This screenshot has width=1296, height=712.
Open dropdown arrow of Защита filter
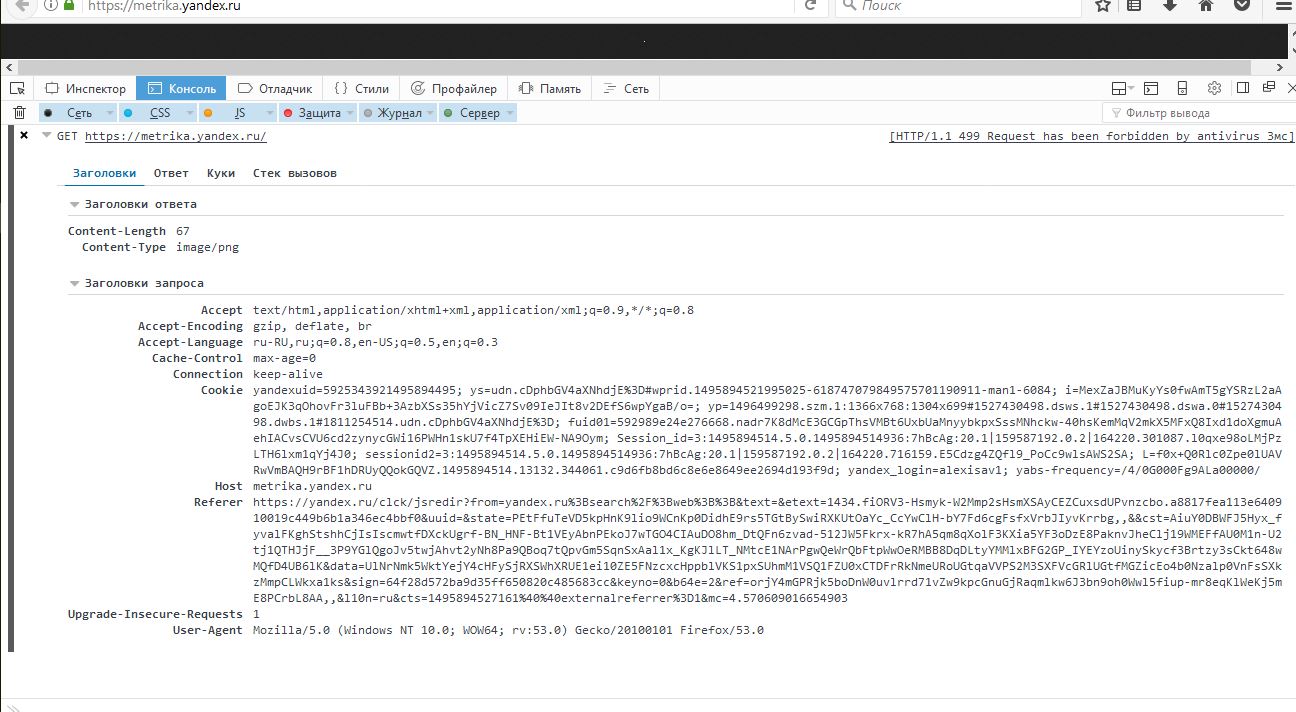pos(351,113)
